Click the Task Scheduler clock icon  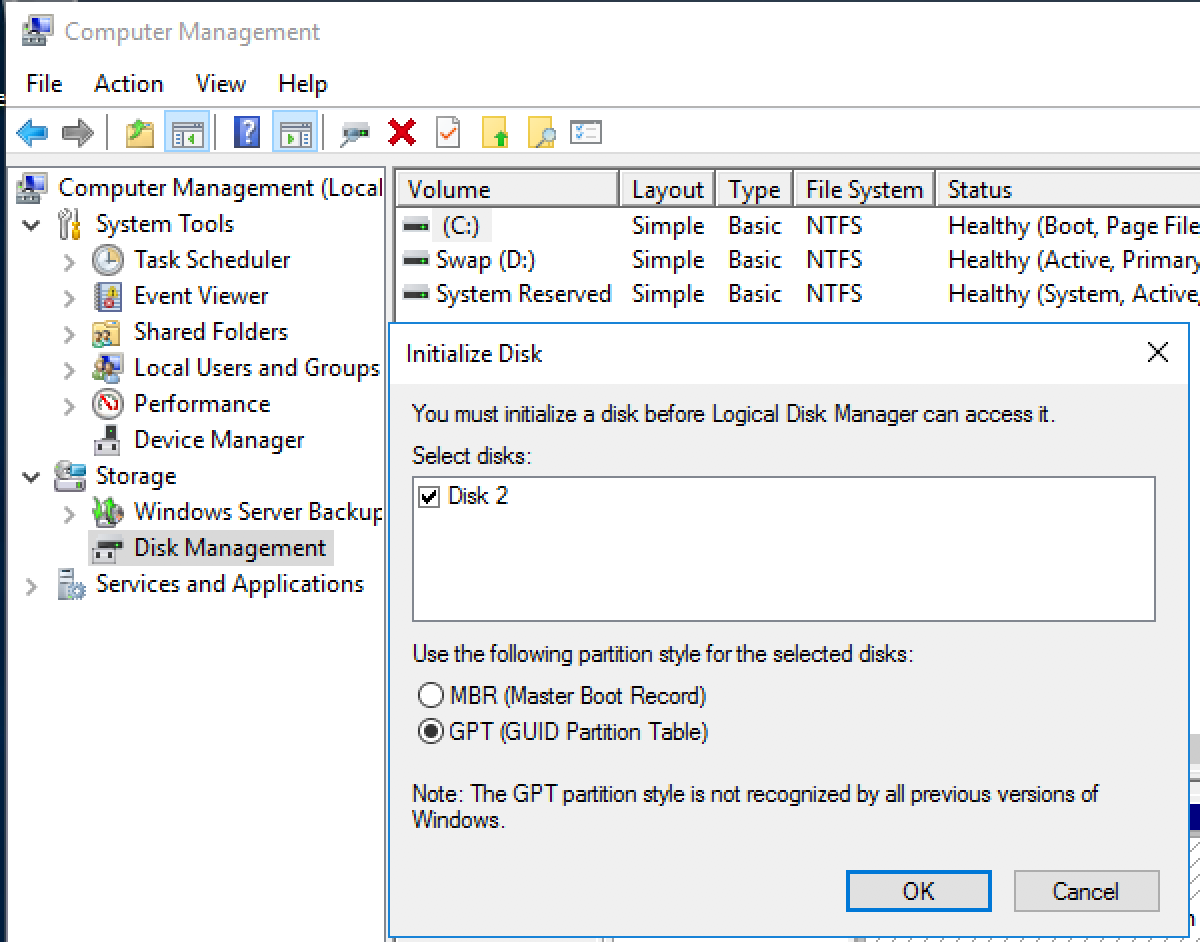point(108,260)
